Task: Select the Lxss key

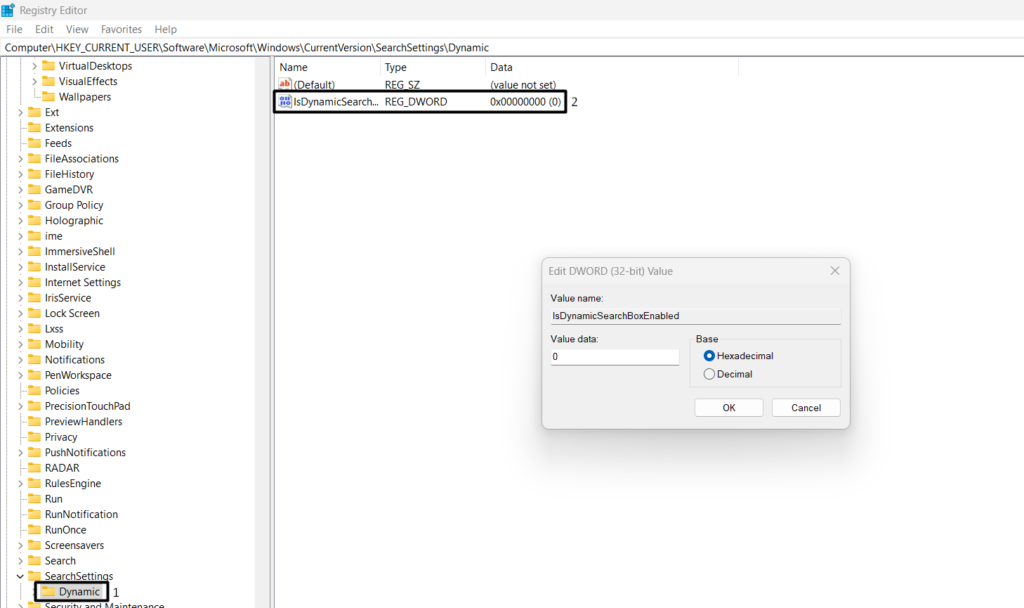Action: click(54, 328)
